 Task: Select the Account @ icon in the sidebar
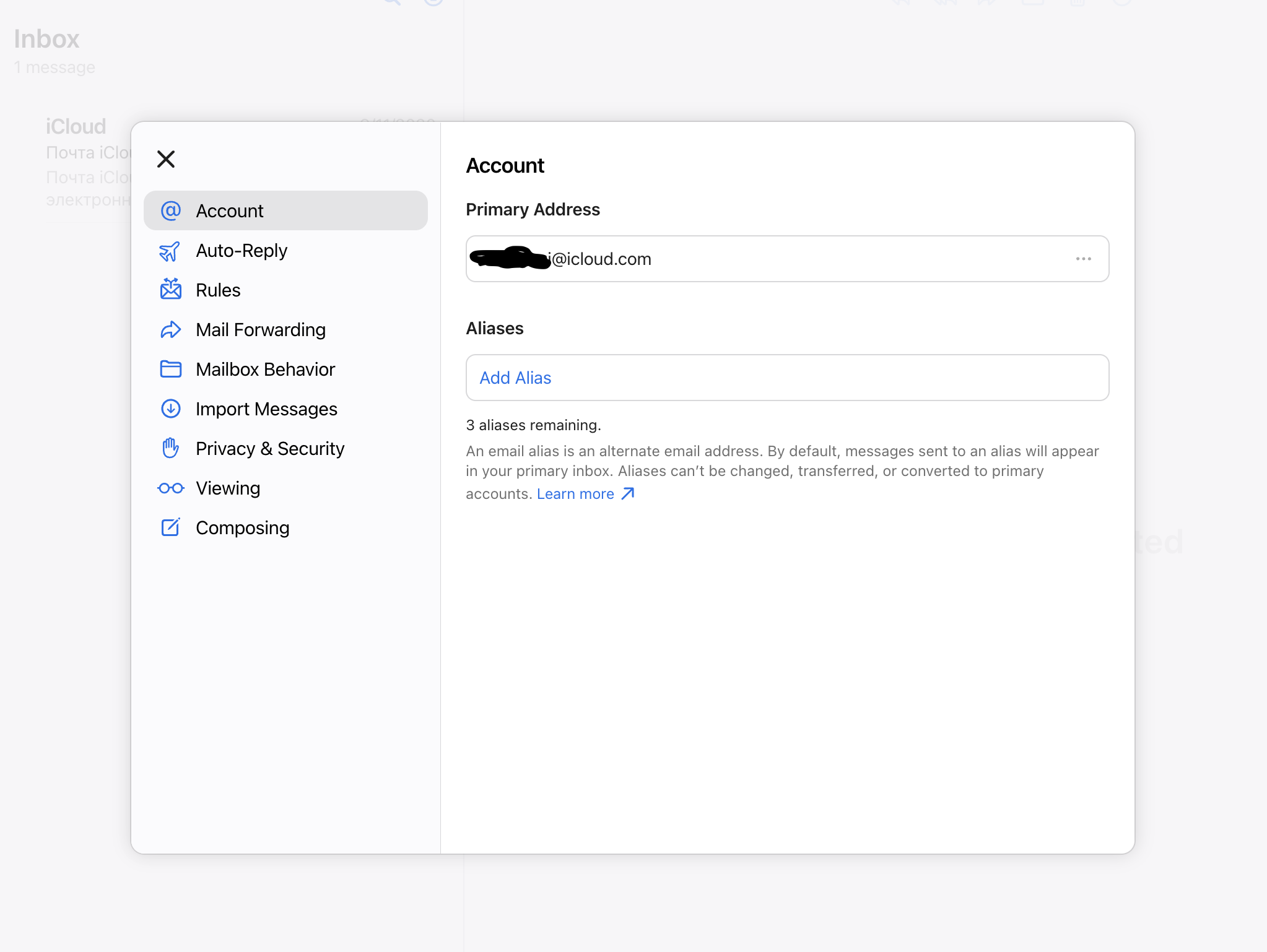pyautogui.click(x=170, y=210)
